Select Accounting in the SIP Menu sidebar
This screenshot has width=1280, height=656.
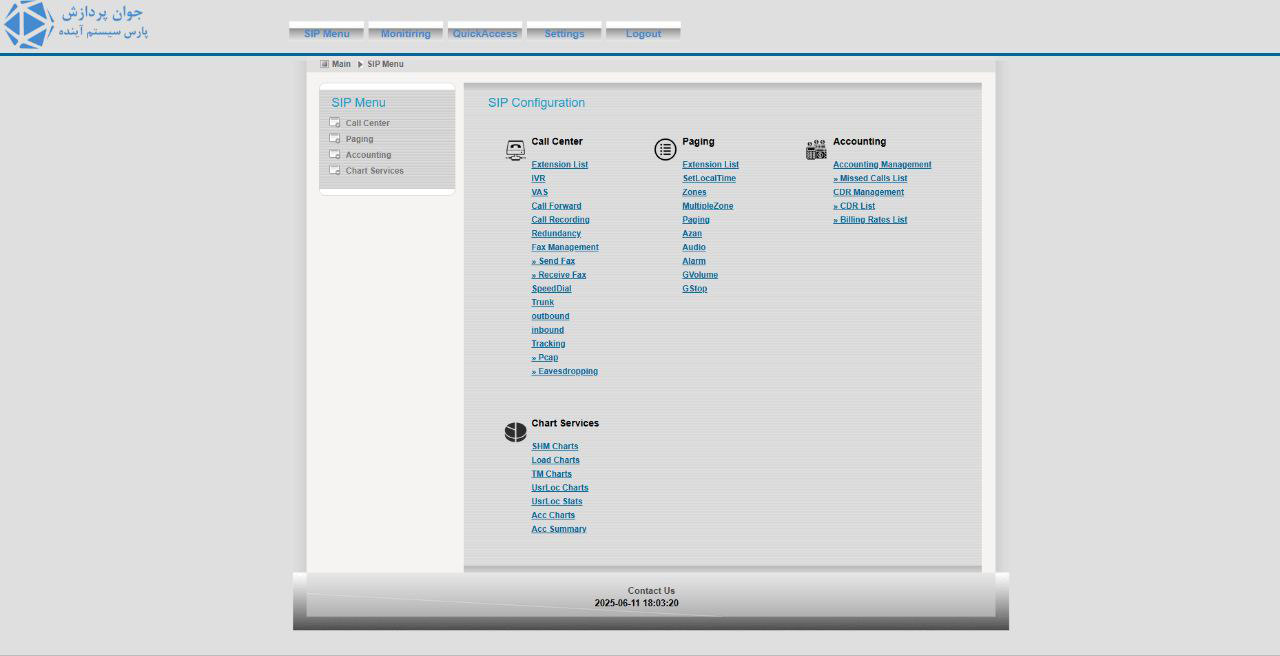[368, 155]
